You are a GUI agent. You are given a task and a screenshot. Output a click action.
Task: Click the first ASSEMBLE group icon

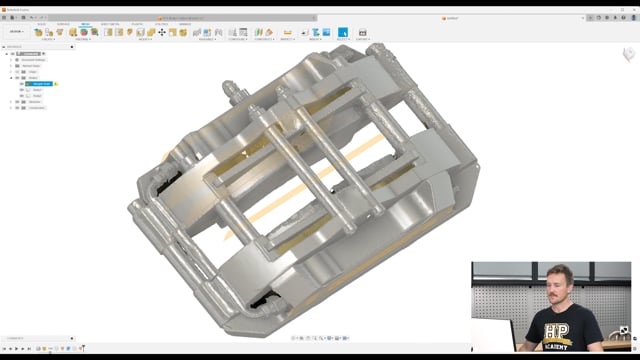click(197, 32)
